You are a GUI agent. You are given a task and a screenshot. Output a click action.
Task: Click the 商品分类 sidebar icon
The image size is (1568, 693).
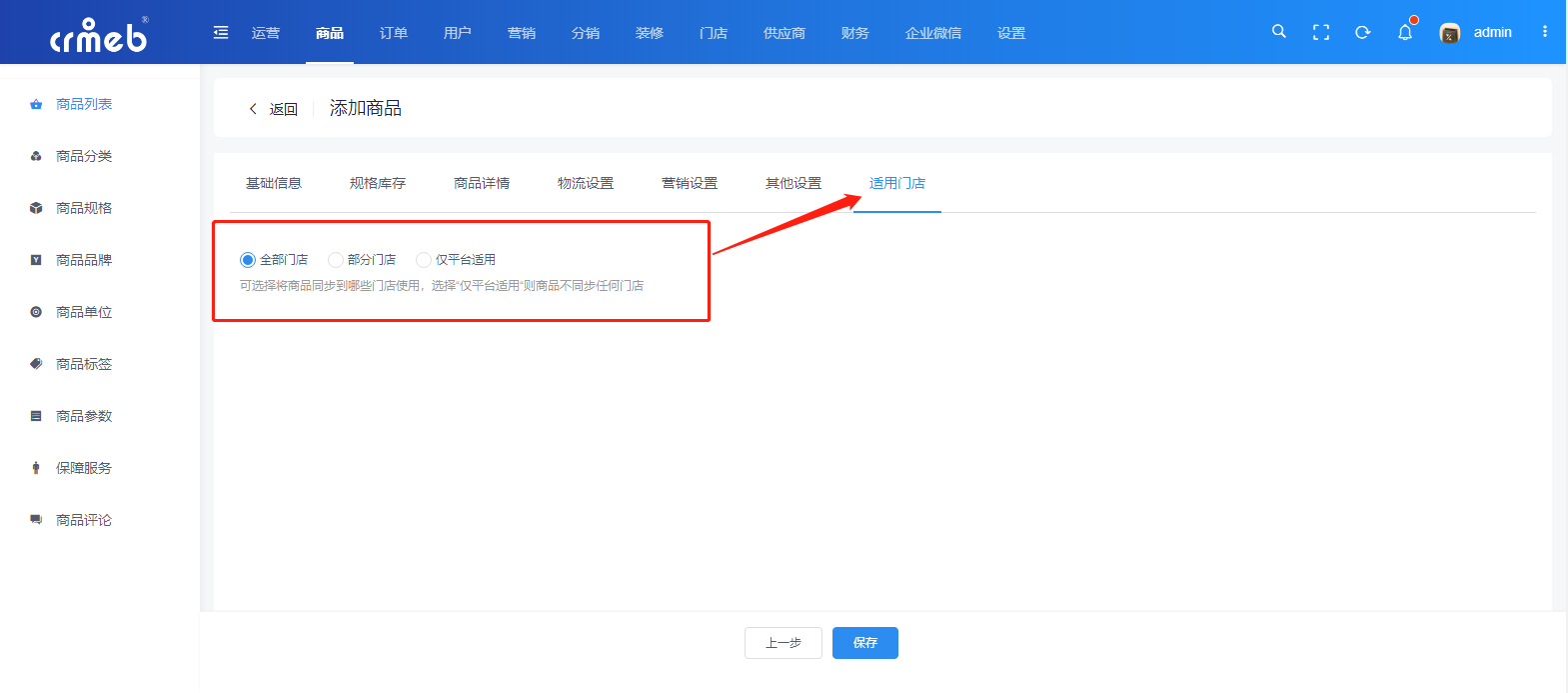pyautogui.click(x=36, y=156)
